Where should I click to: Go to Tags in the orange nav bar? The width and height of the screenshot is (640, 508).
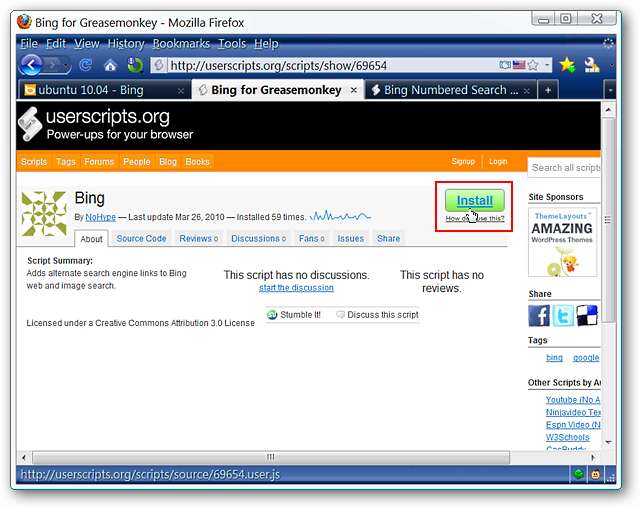pyautogui.click(x=66, y=162)
